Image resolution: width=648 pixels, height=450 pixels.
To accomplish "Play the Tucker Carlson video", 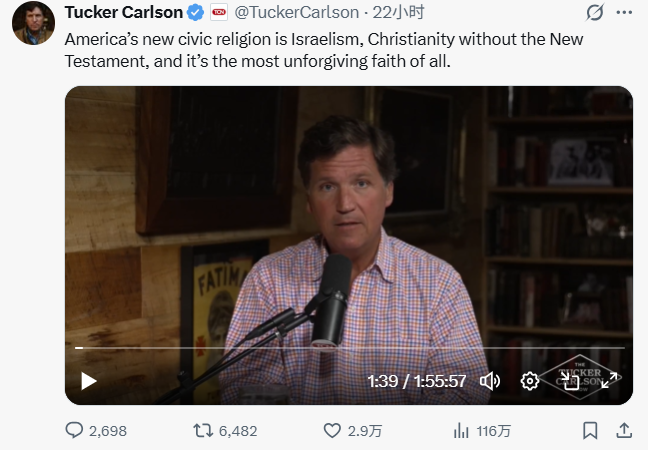I will pyautogui.click(x=89, y=380).
